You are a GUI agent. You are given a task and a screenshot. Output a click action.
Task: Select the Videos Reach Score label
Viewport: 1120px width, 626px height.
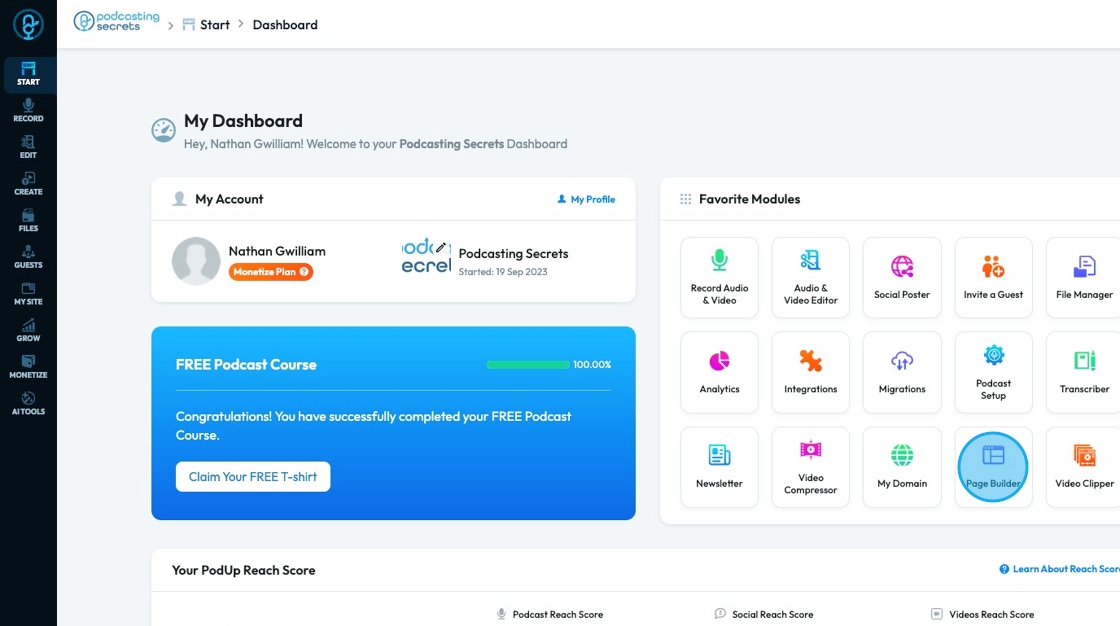click(x=991, y=615)
